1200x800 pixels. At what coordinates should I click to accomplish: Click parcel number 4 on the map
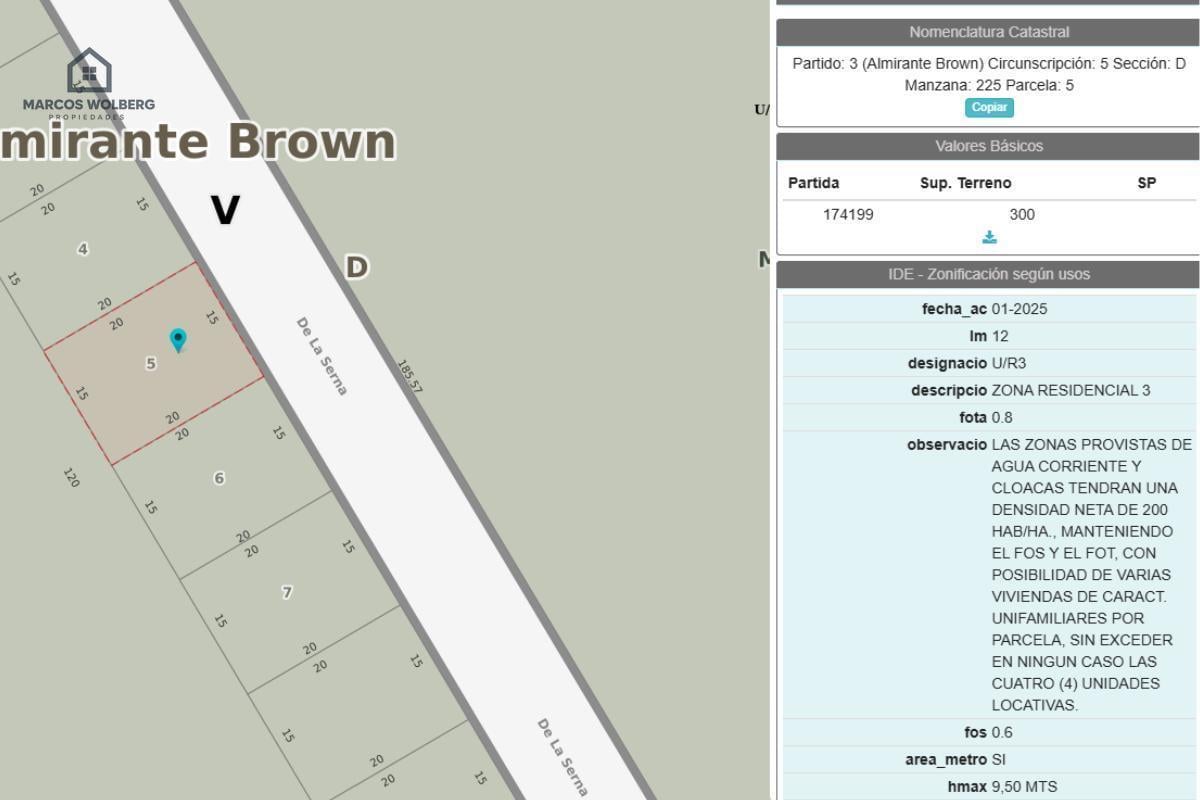[83, 248]
